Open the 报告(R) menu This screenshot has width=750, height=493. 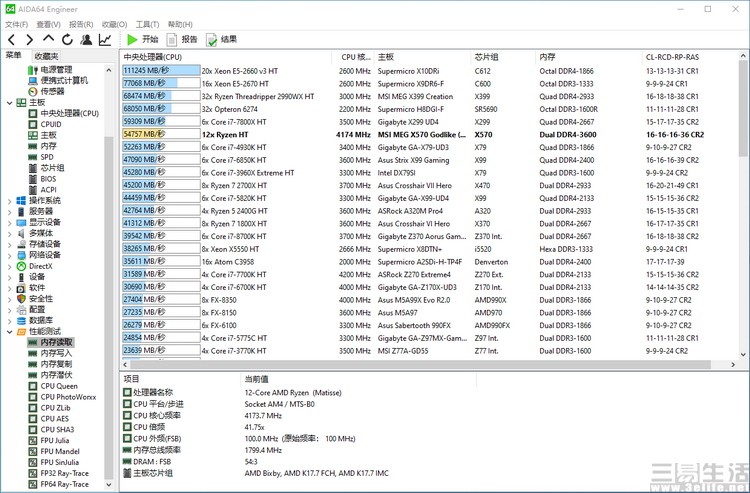81,24
